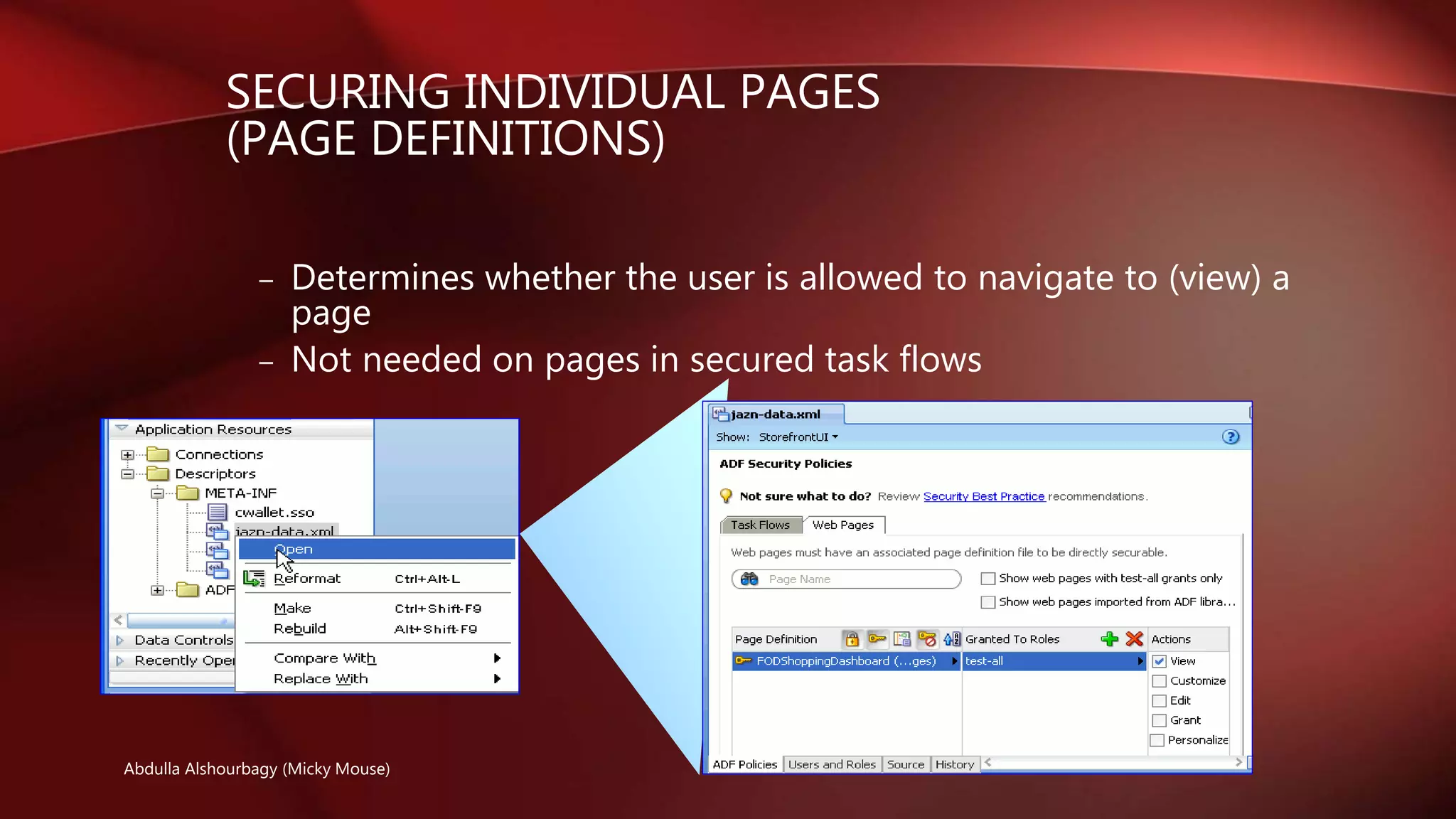Switch to the Web Pages tab
The image size is (1456, 819).
point(843,525)
